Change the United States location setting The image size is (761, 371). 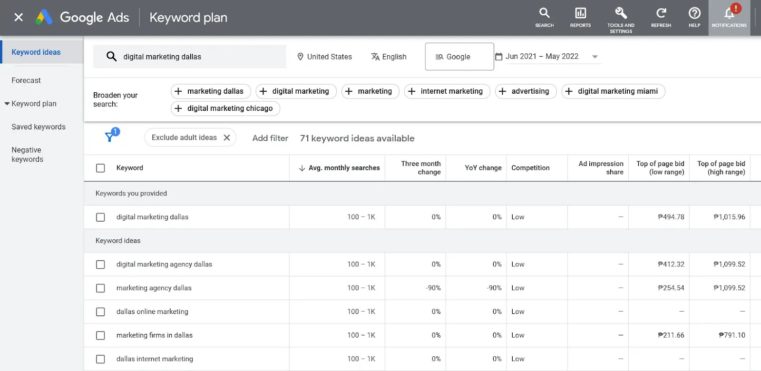tap(325, 57)
